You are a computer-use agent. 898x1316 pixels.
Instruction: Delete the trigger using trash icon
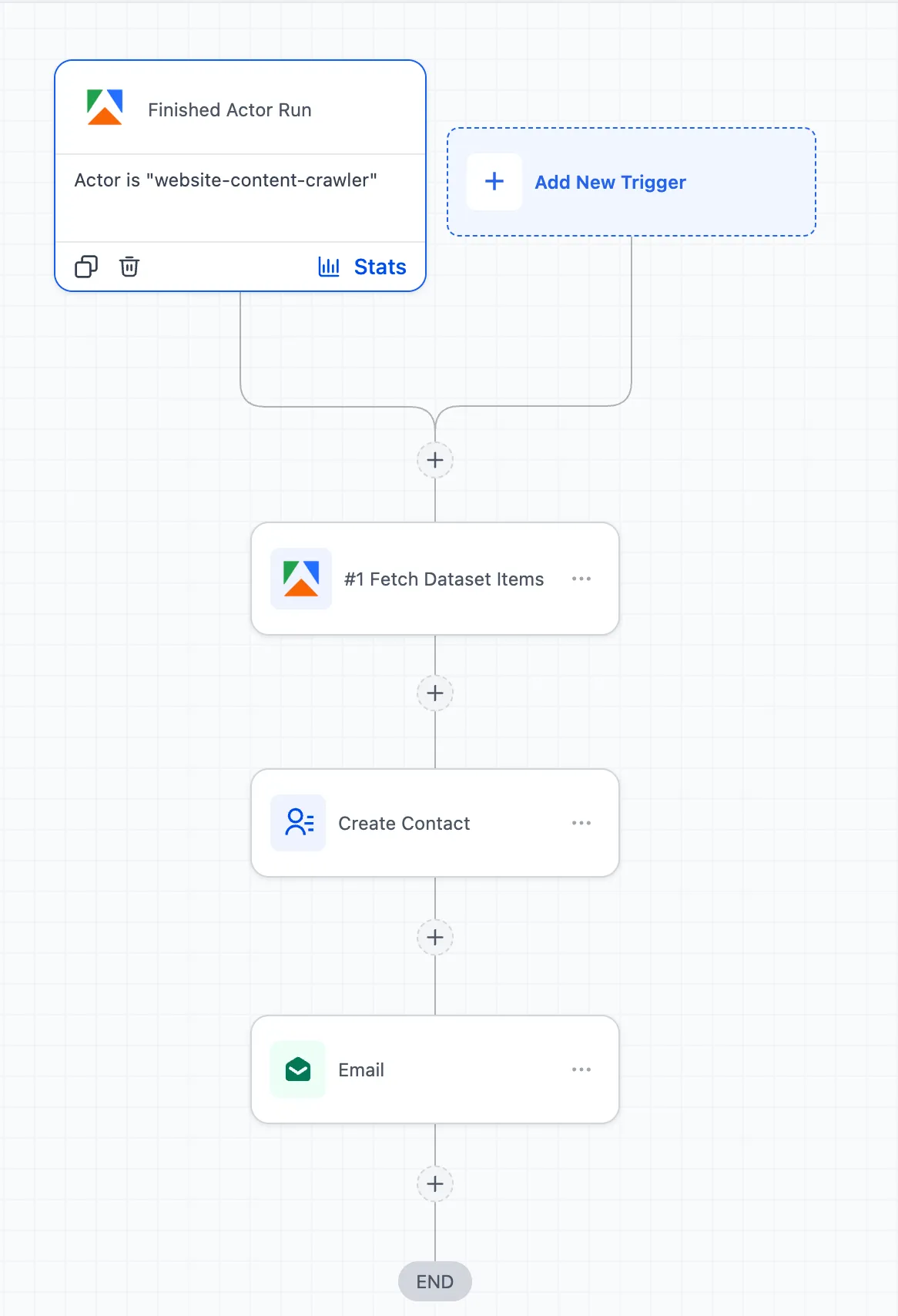coord(129,267)
